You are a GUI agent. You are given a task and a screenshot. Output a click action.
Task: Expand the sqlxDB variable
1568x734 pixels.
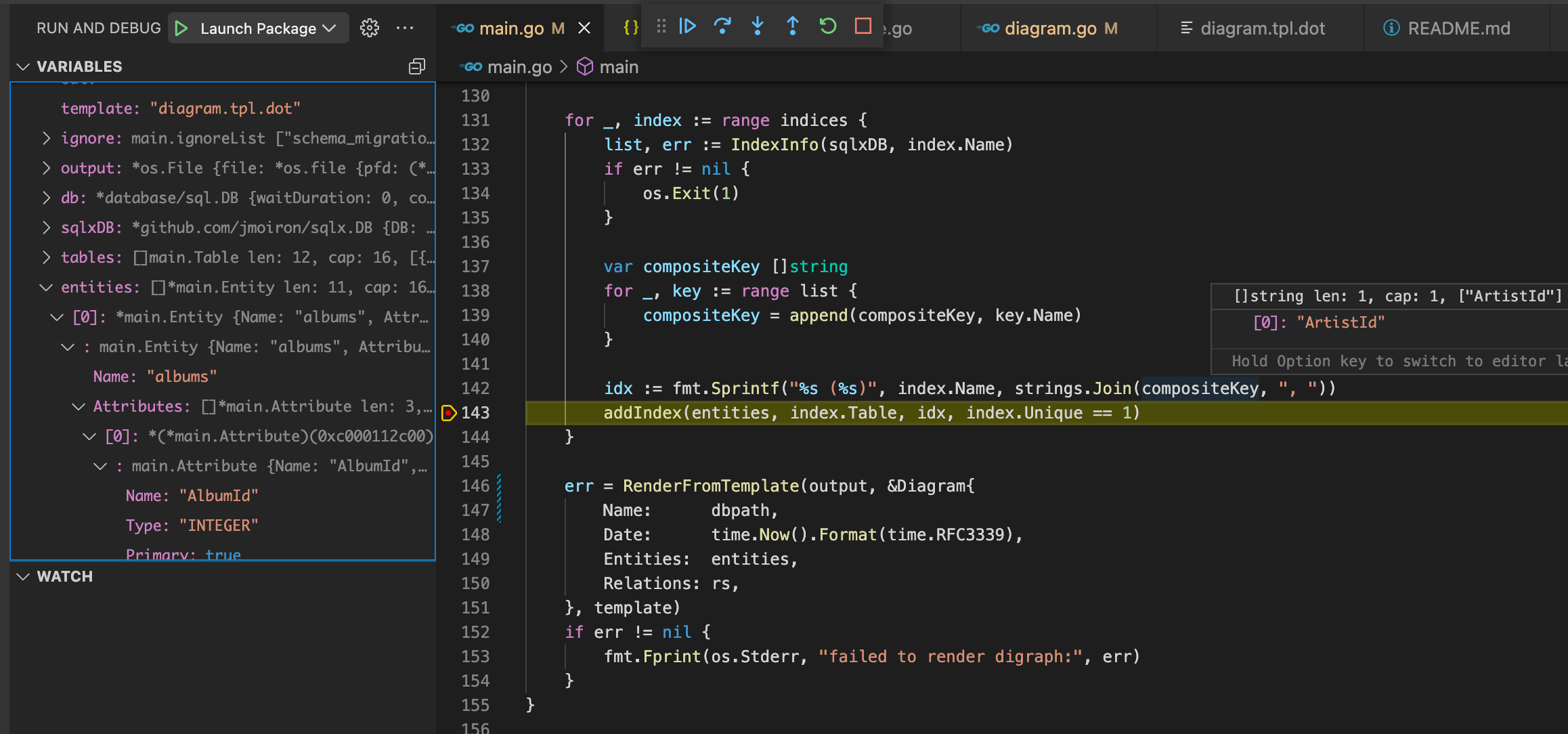pyautogui.click(x=46, y=228)
